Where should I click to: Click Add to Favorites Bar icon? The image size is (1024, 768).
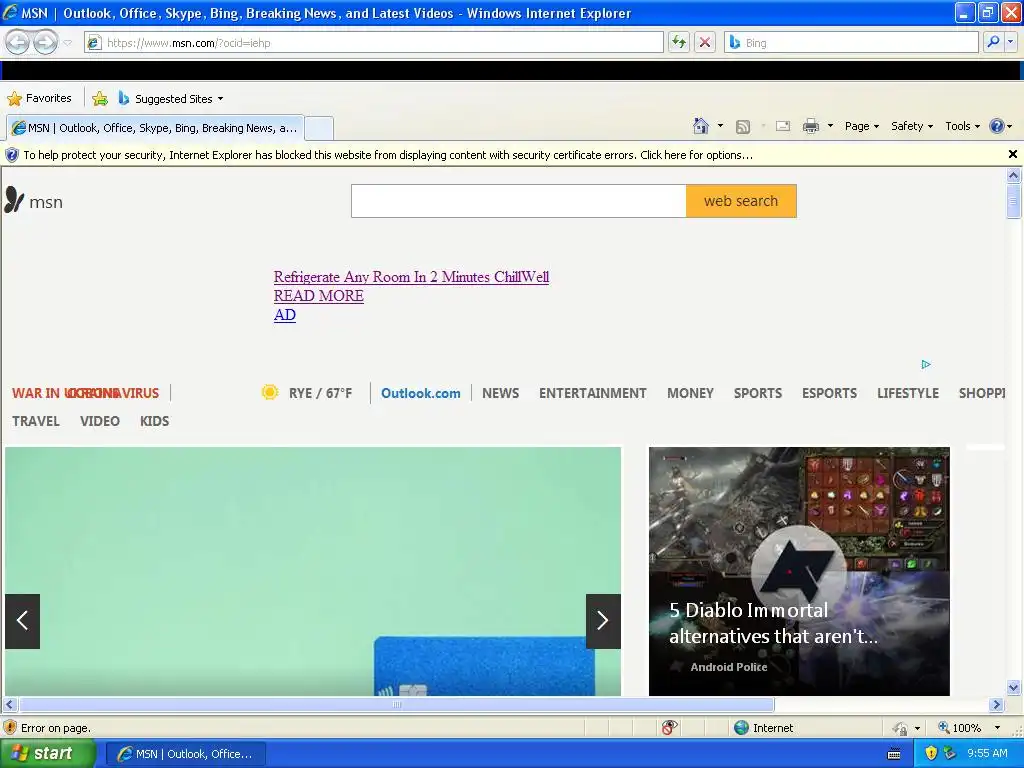(100, 99)
